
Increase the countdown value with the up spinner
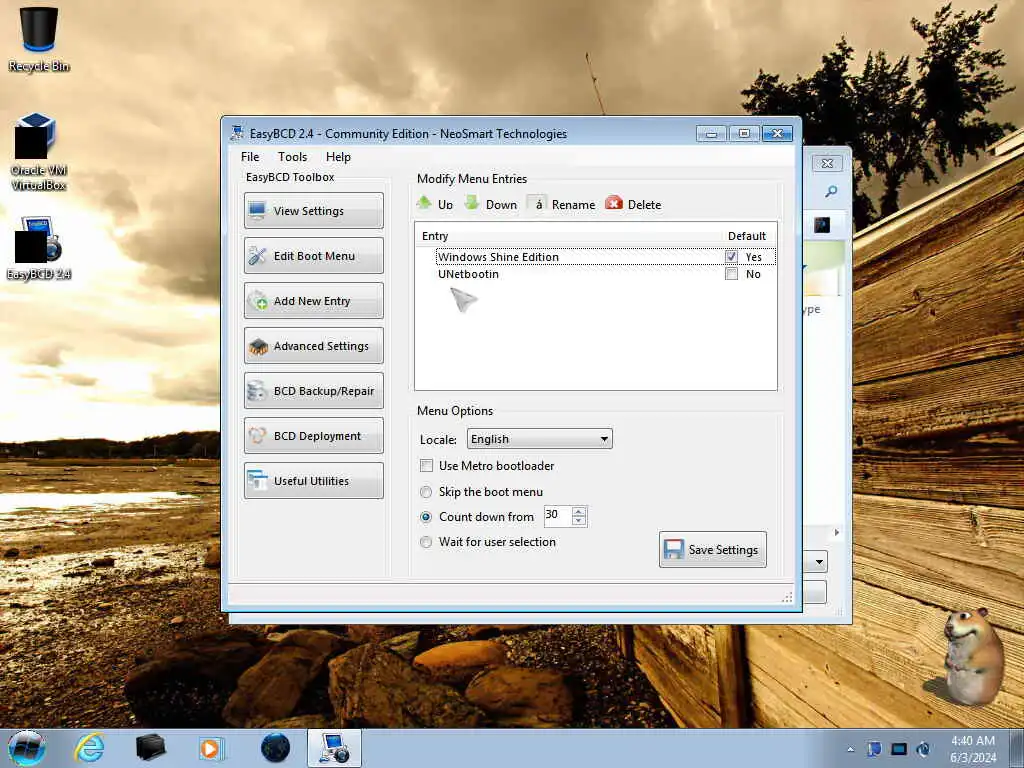tap(579, 511)
